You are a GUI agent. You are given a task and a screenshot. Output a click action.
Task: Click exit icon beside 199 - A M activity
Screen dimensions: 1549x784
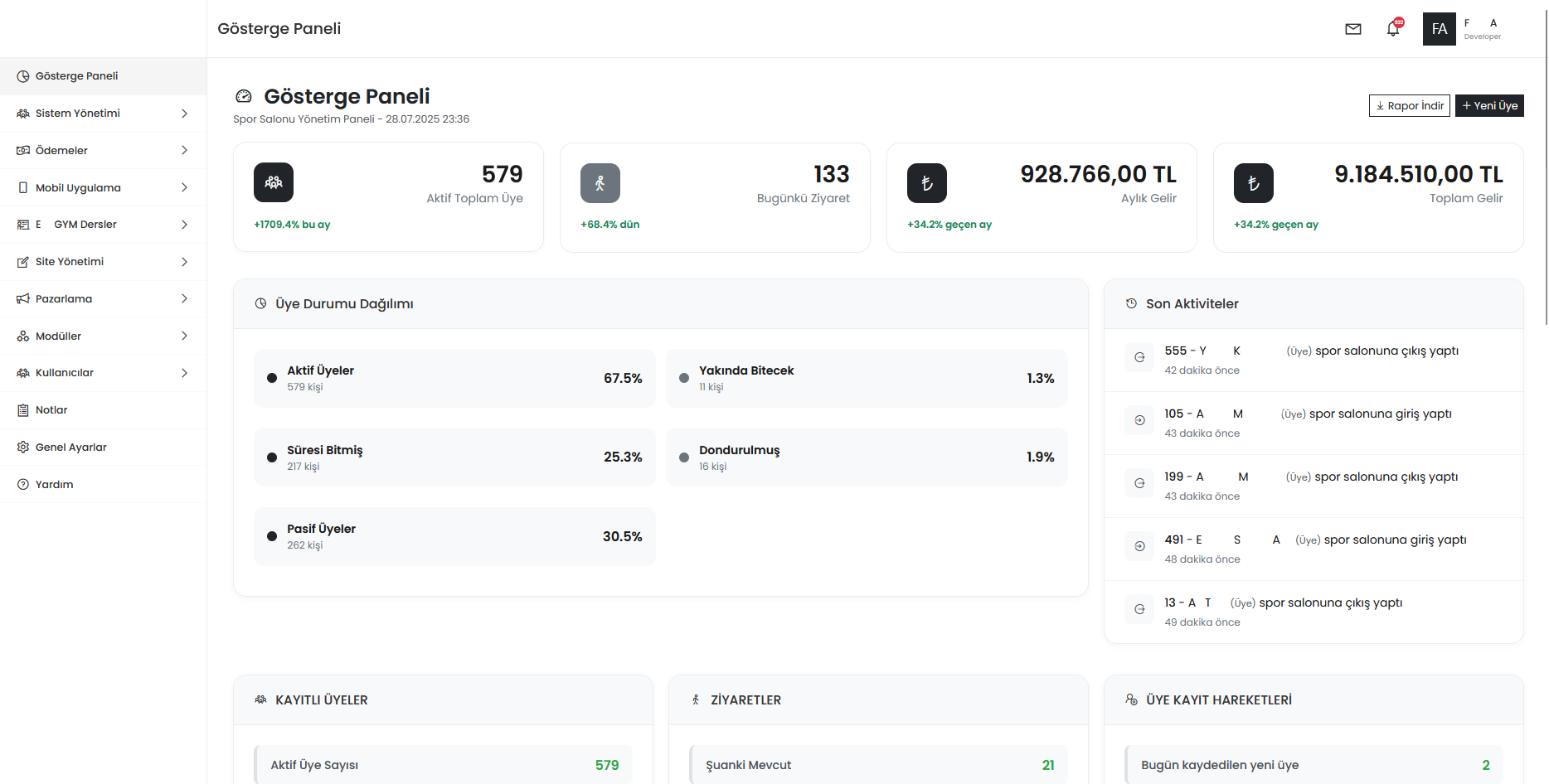(x=1140, y=483)
